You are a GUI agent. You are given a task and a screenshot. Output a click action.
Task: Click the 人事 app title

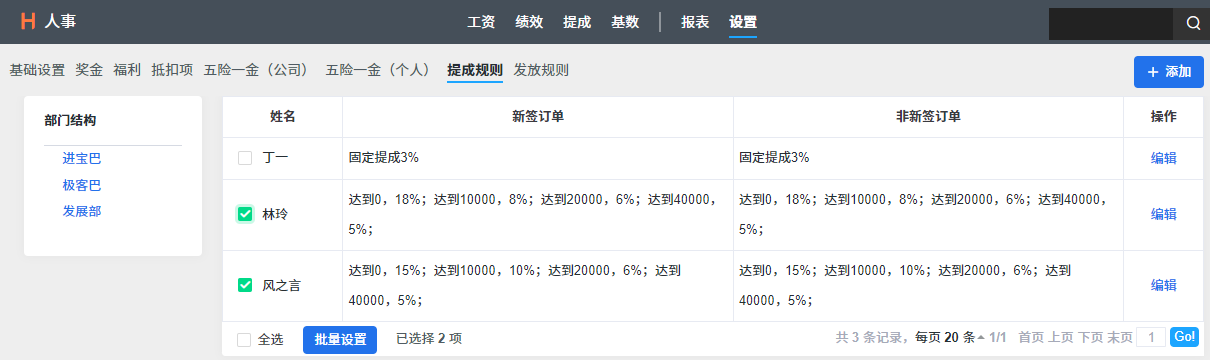pos(60,21)
